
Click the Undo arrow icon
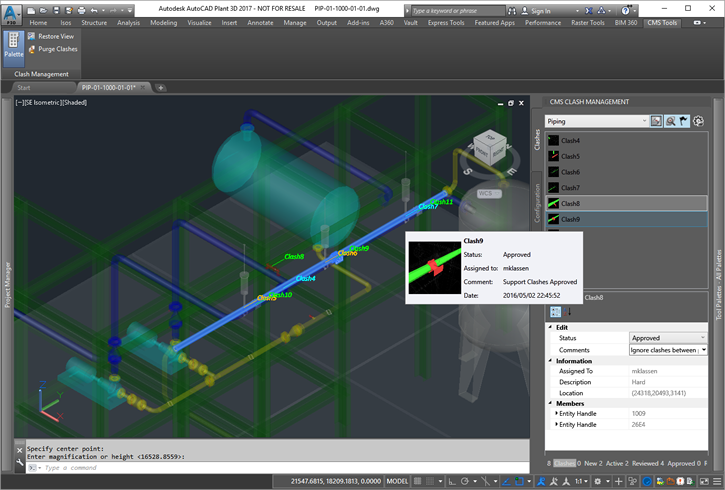[94, 10]
